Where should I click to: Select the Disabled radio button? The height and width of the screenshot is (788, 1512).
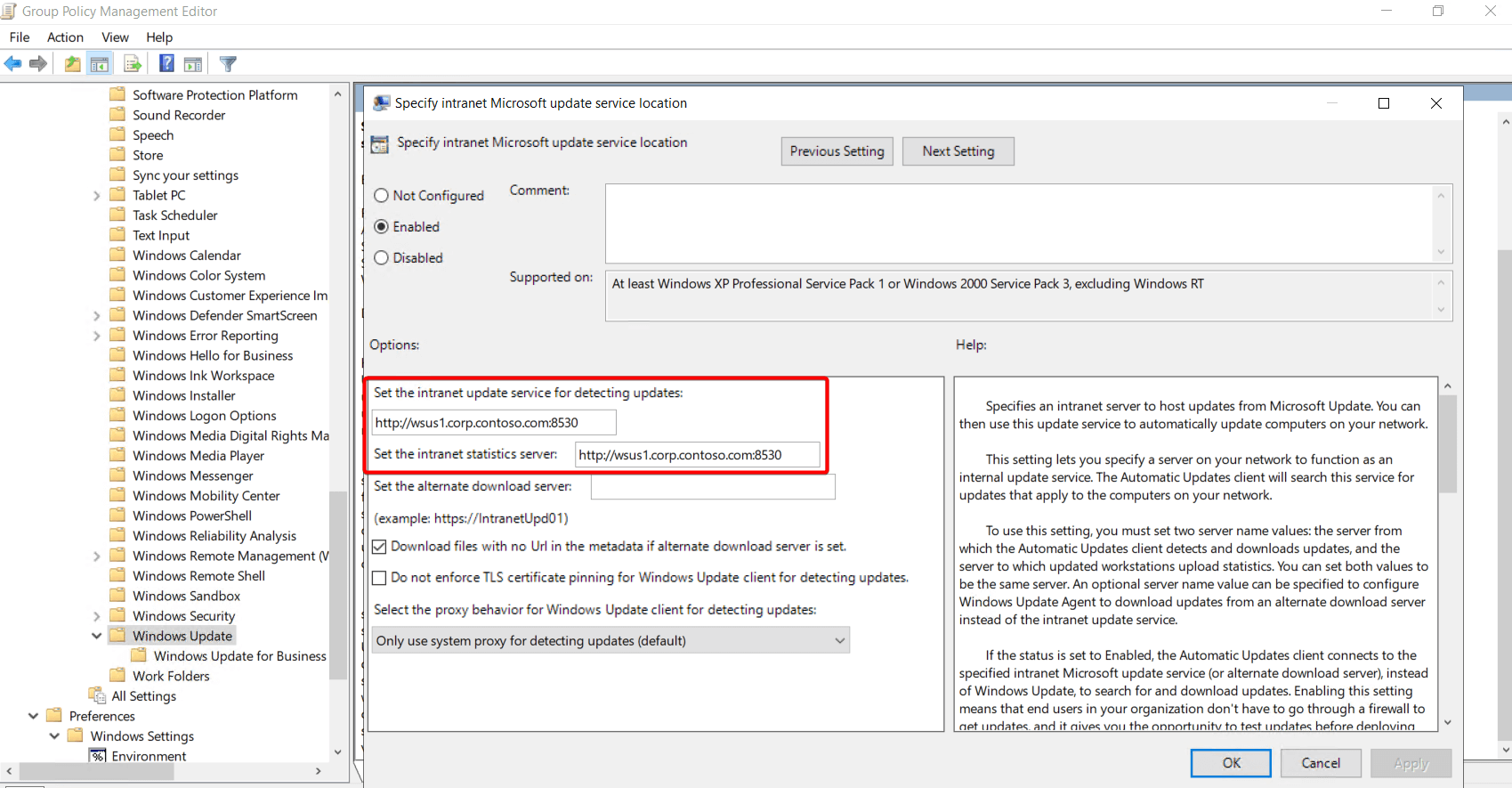tap(382, 258)
